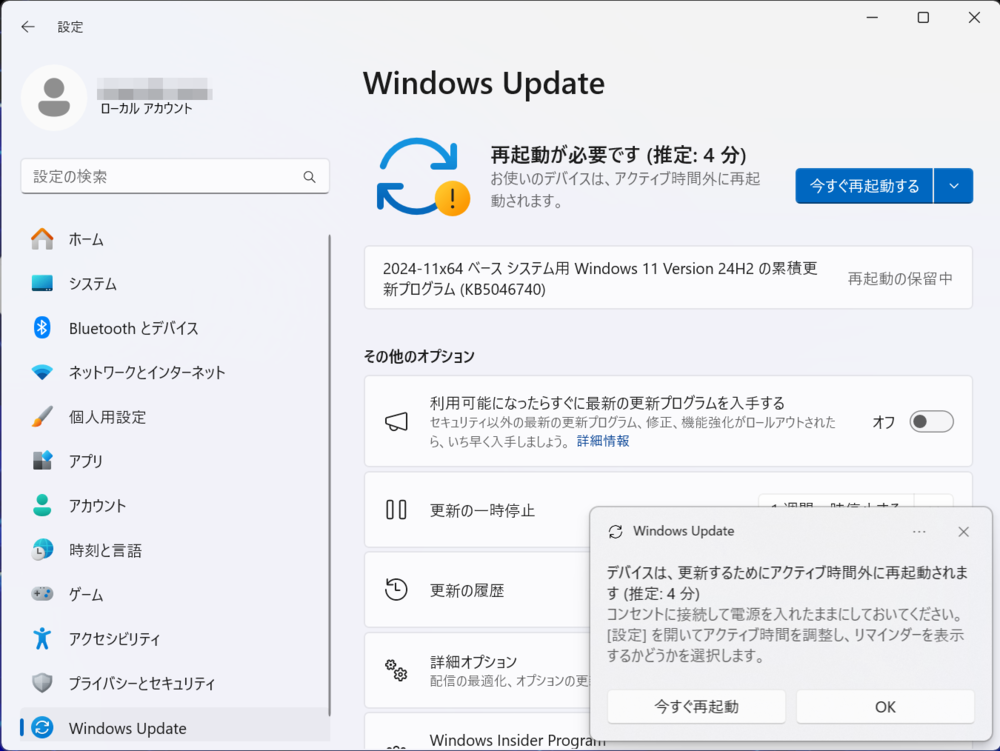The image size is (1000, 751).
Task: Click the search magnifier icon
Action: (309, 177)
